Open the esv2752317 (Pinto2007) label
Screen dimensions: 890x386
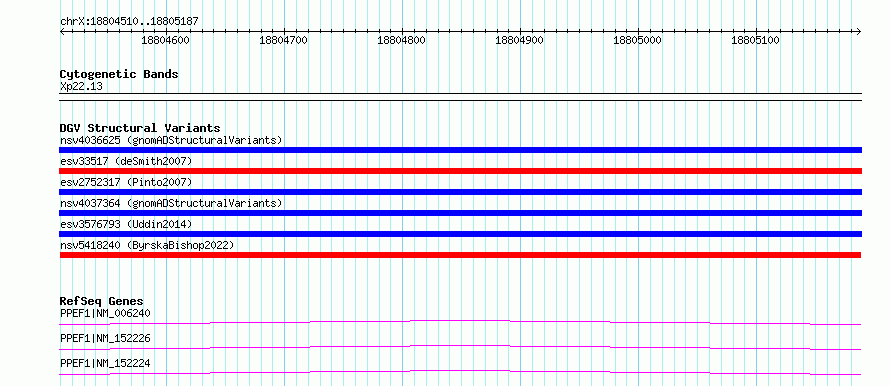pos(126,182)
